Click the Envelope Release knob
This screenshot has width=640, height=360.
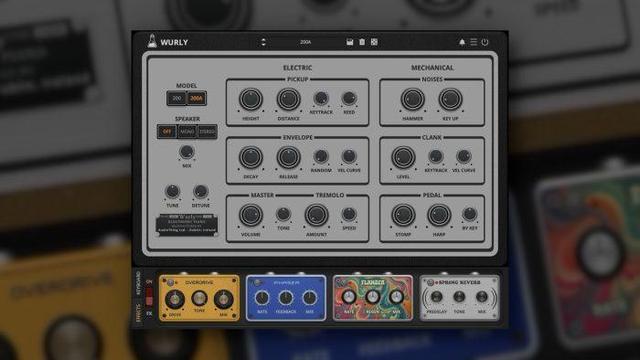[289, 158]
